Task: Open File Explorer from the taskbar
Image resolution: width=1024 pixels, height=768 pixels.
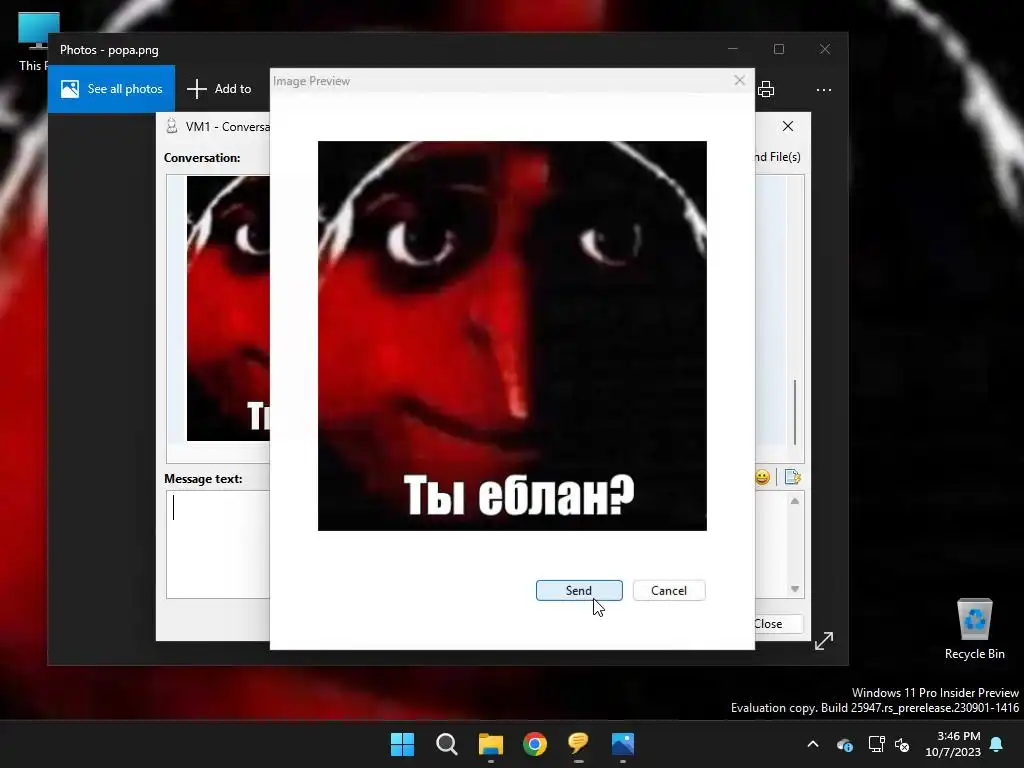Action: click(x=490, y=744)
